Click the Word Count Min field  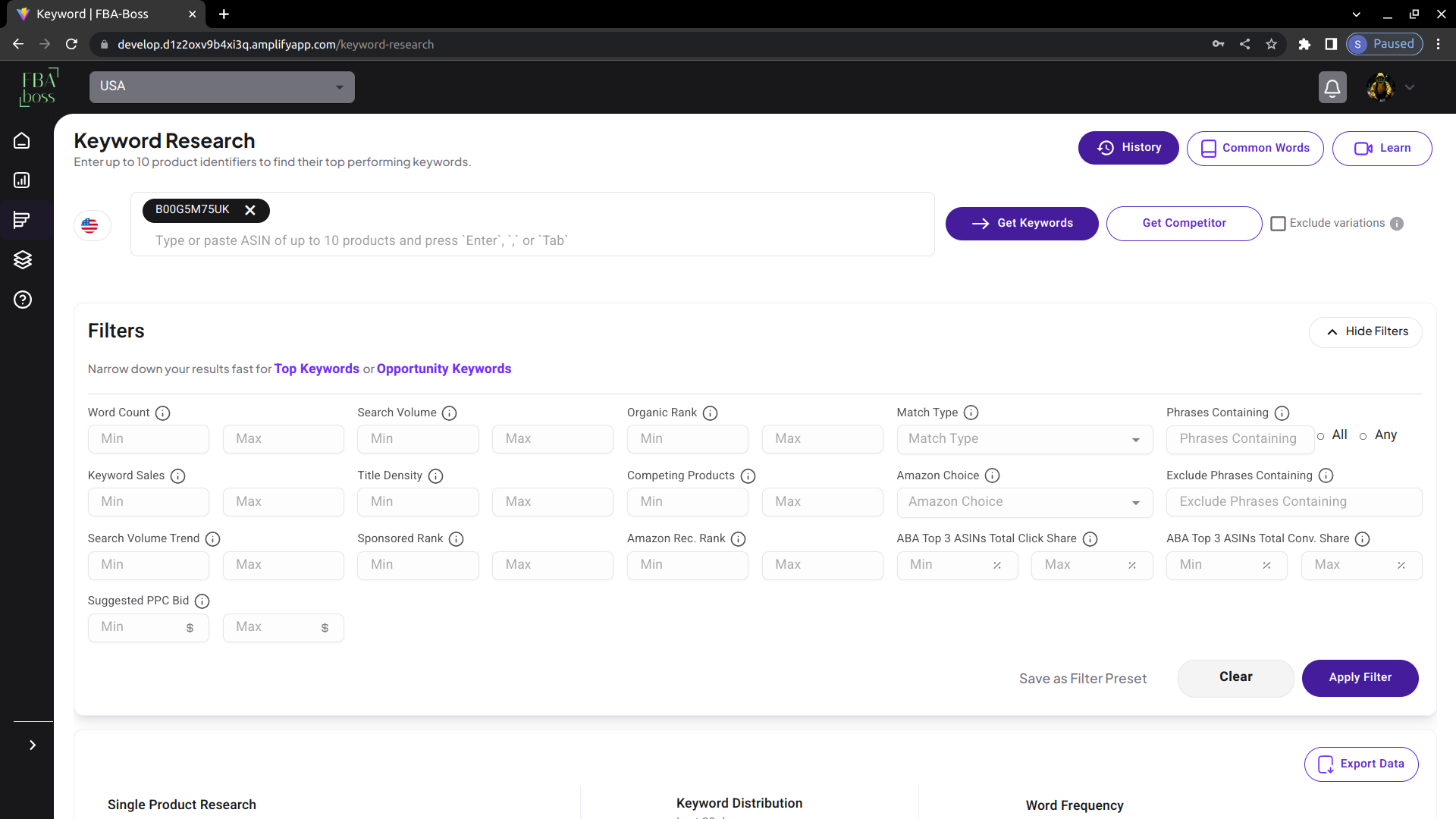pos(148,439)
